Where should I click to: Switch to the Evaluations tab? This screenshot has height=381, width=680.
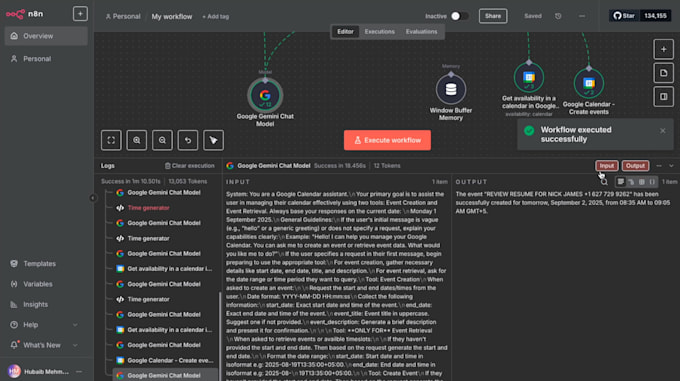pos(422,32)
